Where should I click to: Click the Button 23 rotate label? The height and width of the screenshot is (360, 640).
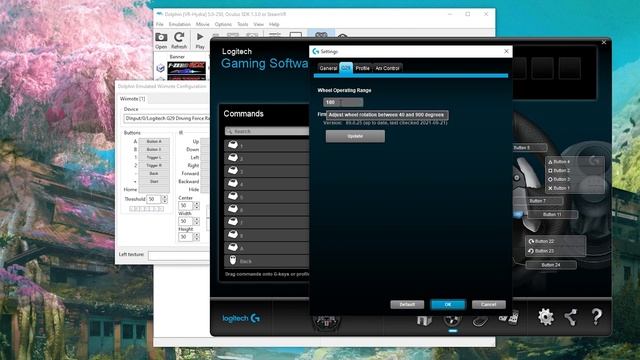542,251
